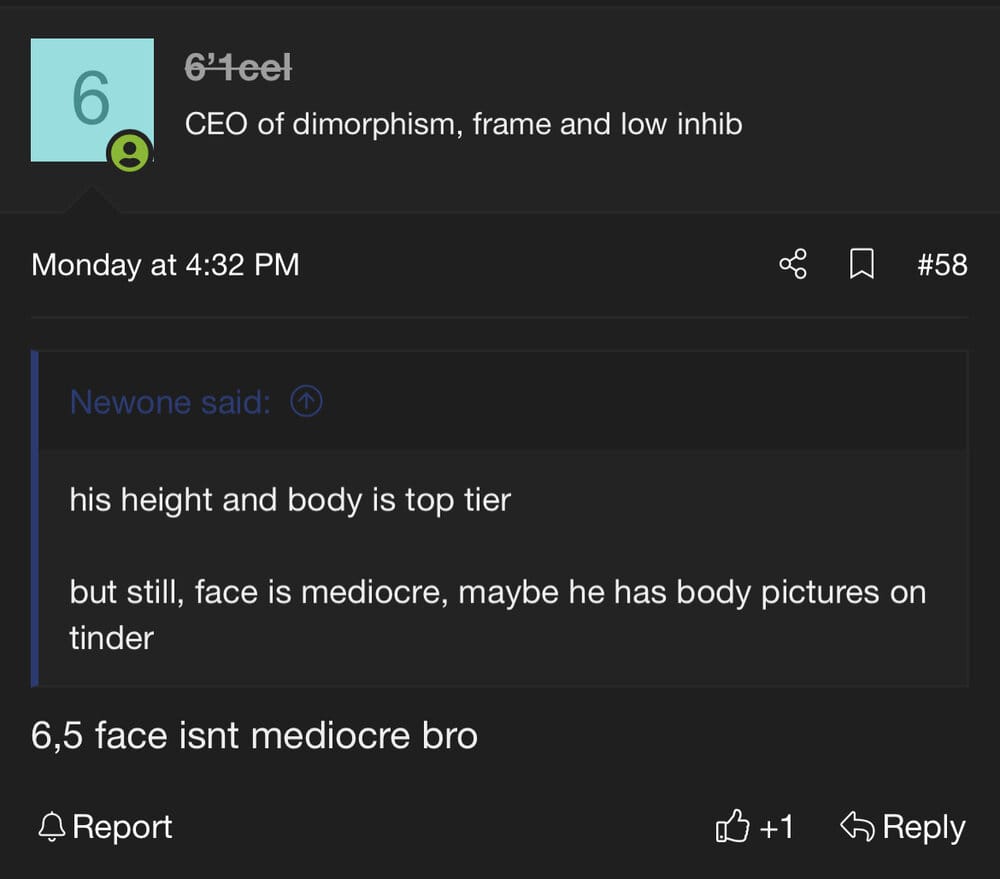View who reacted via the +1 count
Viewport: 1000px width, 879px height.
(x=777, y=827)
